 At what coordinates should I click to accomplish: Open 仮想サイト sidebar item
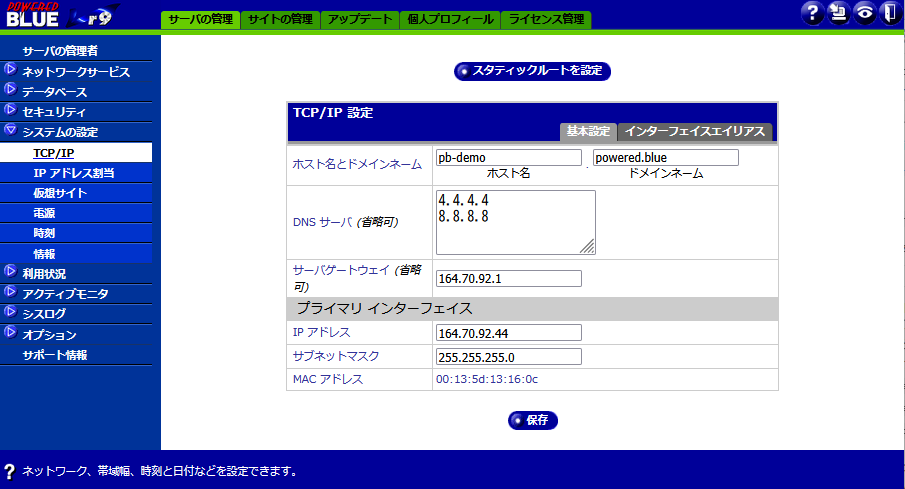(x=60, y=193)
